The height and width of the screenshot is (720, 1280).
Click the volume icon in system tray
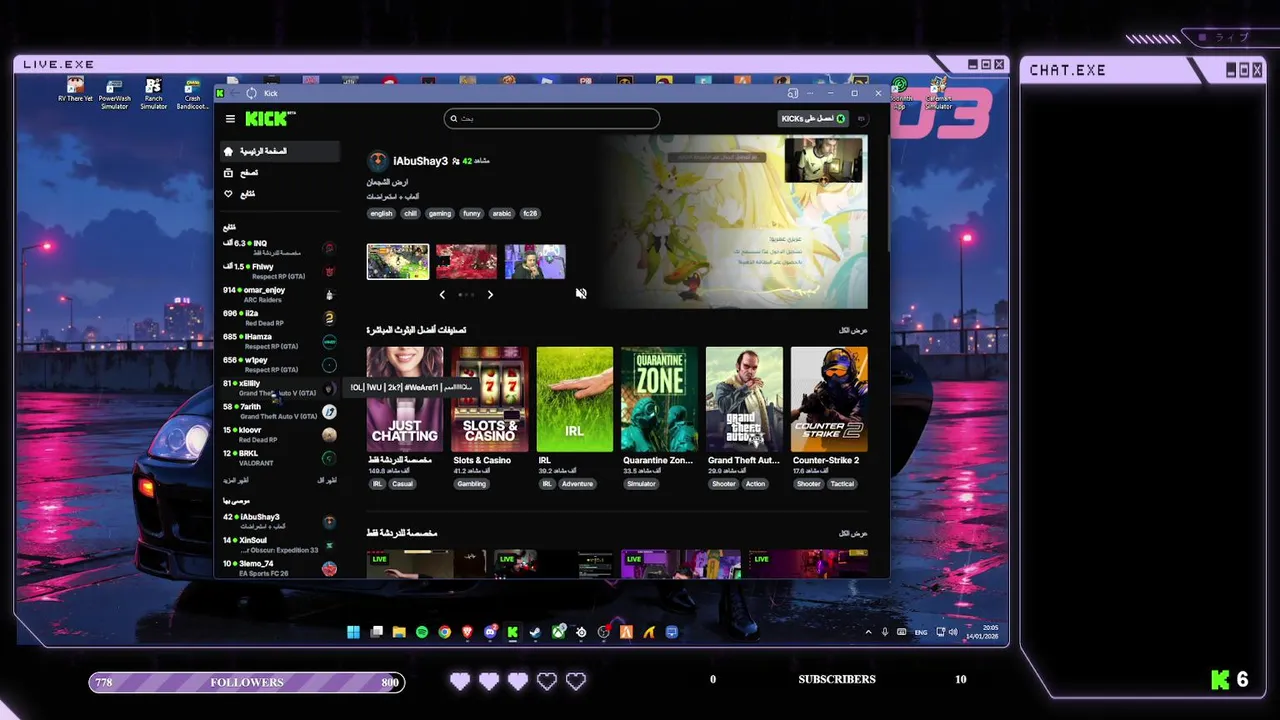click(x=953, y=632)
